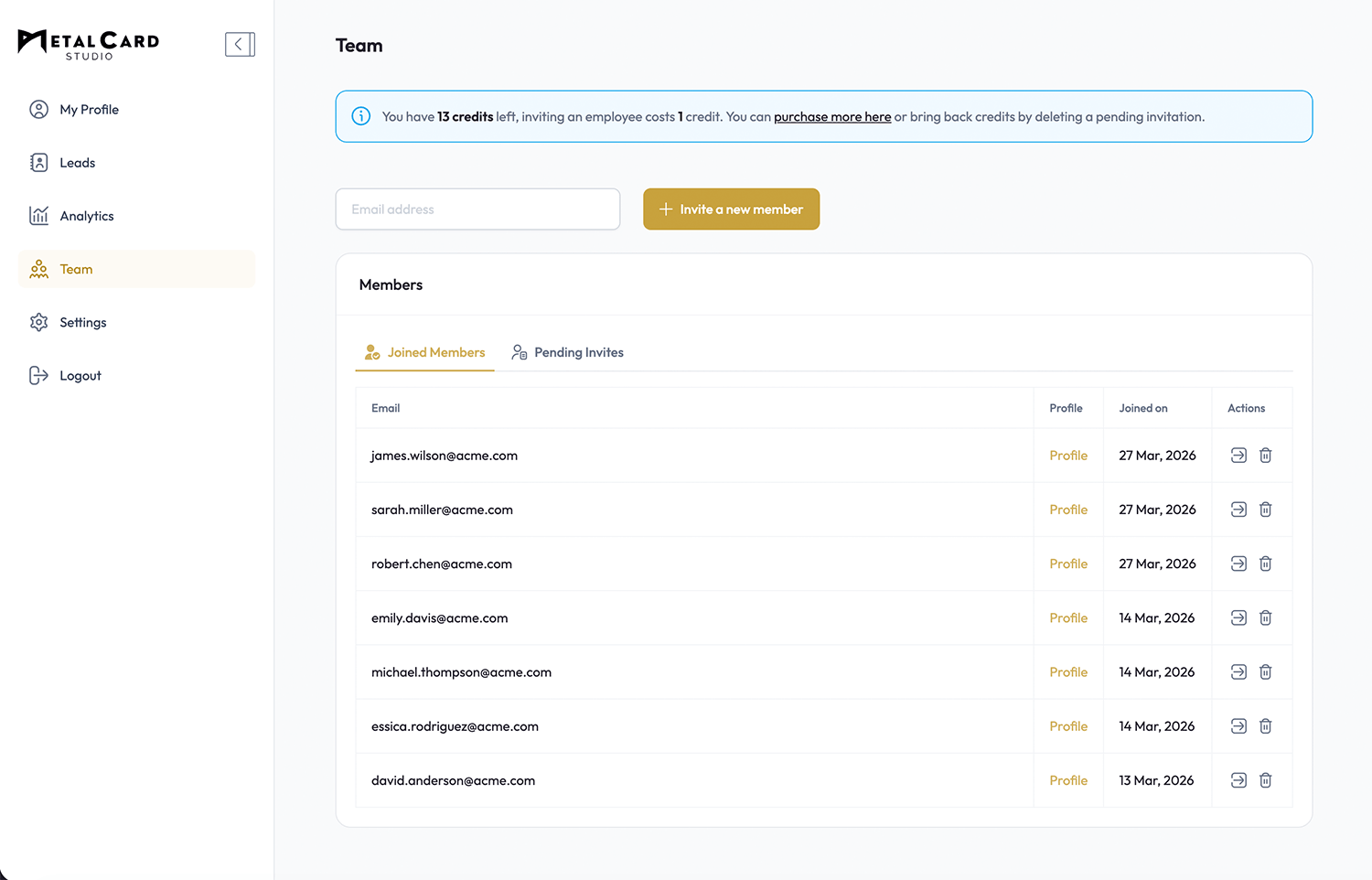This screenshot has width=1372, height=880.
Task: Open My Profile from the sidebar
Action: 89,110
